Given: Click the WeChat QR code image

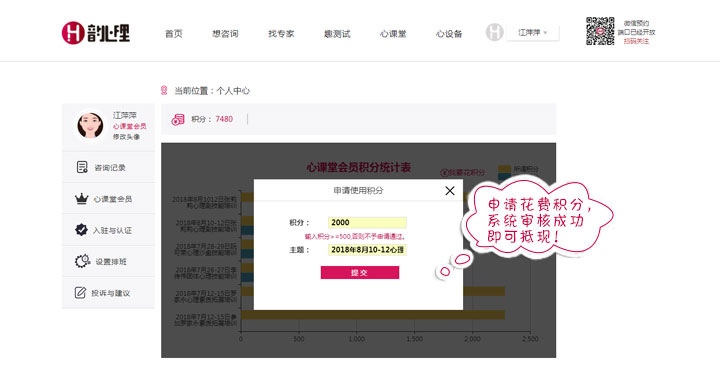Looking at the screenshot, I should pos(600,31).
